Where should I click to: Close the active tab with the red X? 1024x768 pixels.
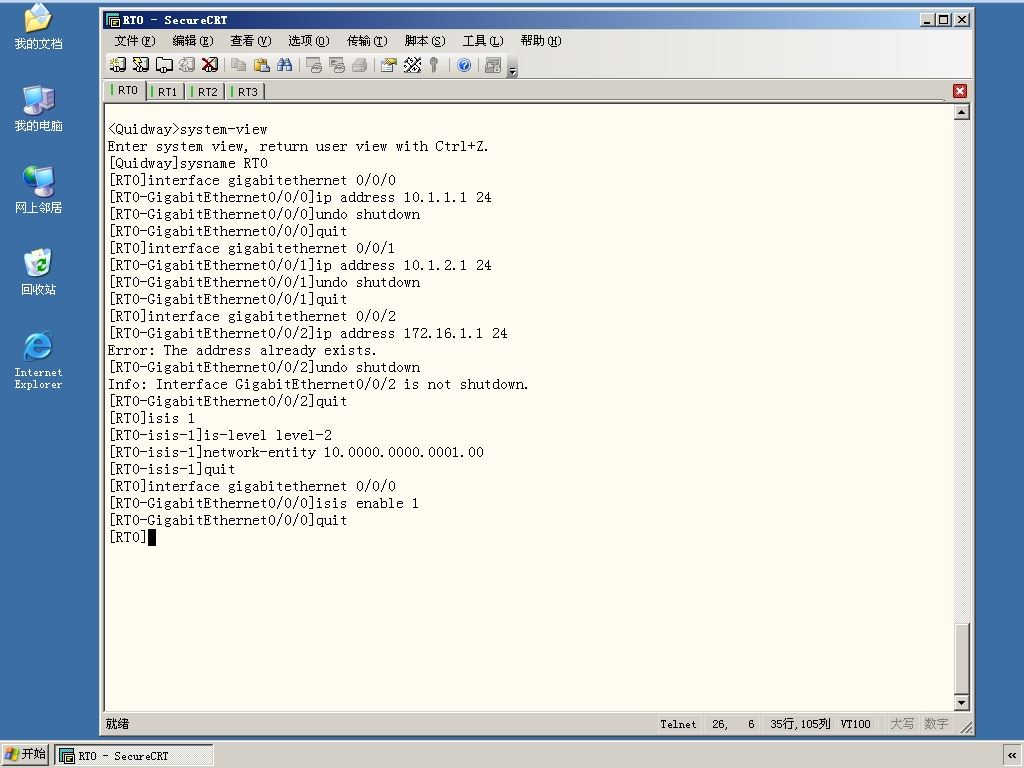pos(959,91)
